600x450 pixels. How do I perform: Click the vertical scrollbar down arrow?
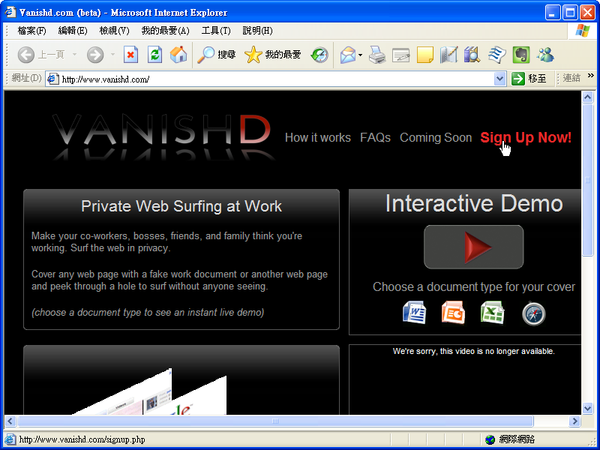588,408
